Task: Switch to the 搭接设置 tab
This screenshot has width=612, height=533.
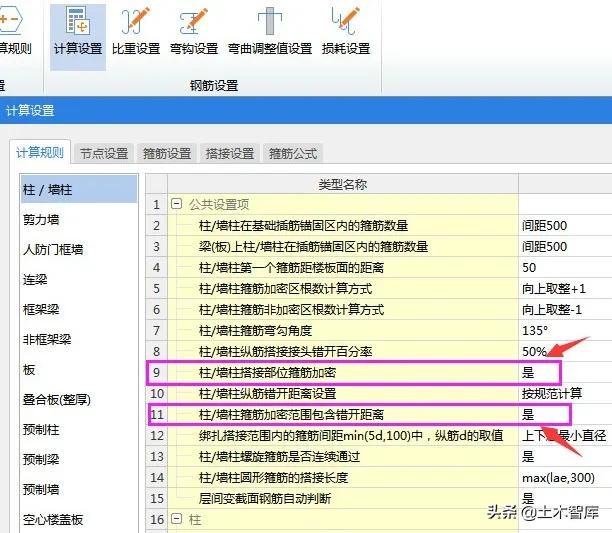Action: click(230, 153)
